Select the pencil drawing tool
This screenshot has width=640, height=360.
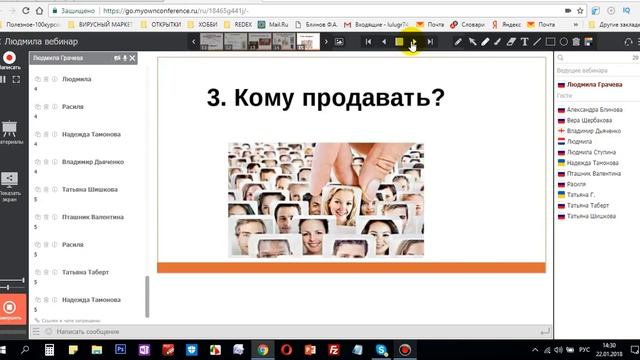(x=458, y=42)
